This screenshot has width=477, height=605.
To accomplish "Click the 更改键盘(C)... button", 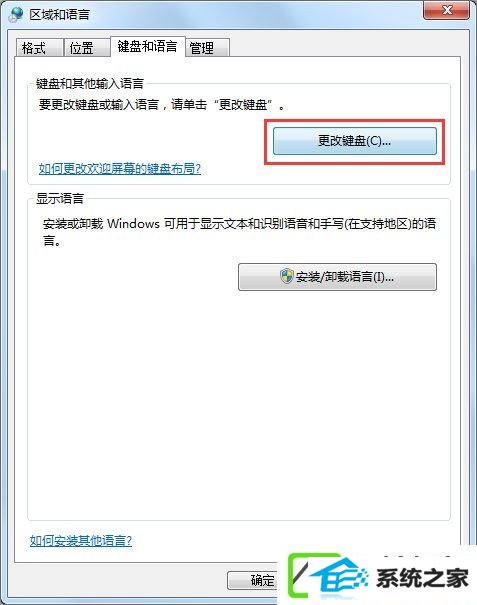I will click(355, 141).
